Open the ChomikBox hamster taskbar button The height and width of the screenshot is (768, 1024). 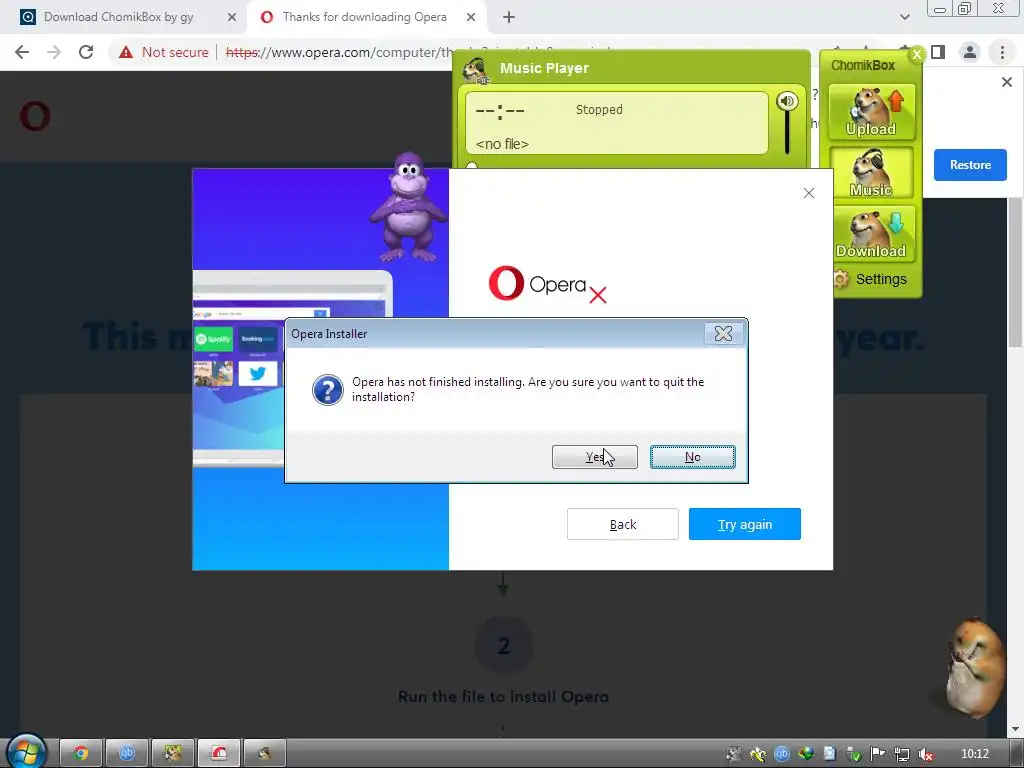pyautogui.click(x=172, y=753)
